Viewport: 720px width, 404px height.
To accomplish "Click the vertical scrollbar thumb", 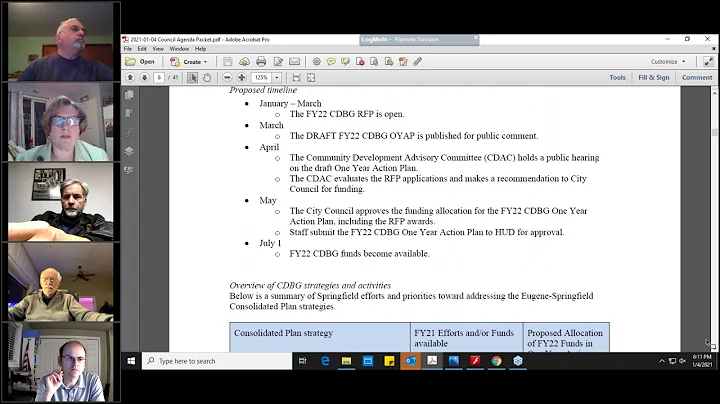I will point(715,132).
